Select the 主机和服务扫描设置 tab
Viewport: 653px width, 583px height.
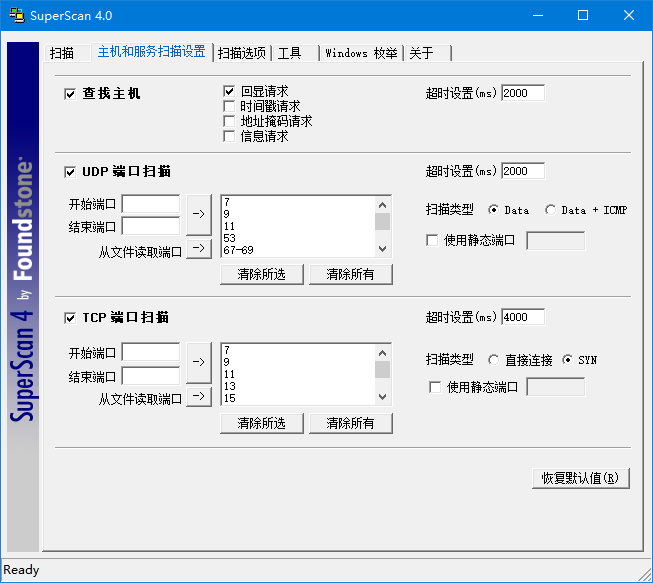click(x=152, y=52)
